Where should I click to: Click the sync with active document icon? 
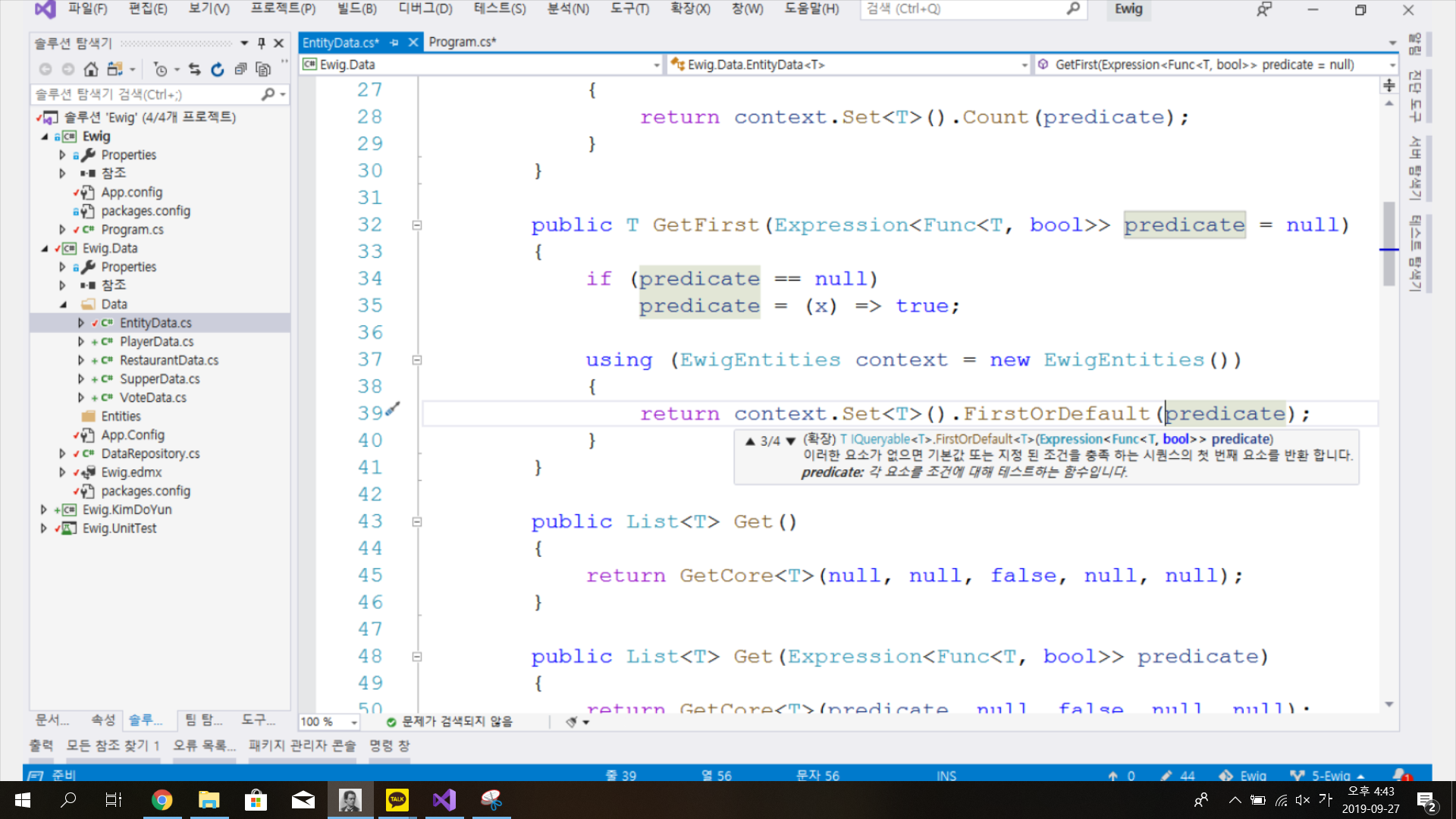pyautogui.click(x=195, y=69)
